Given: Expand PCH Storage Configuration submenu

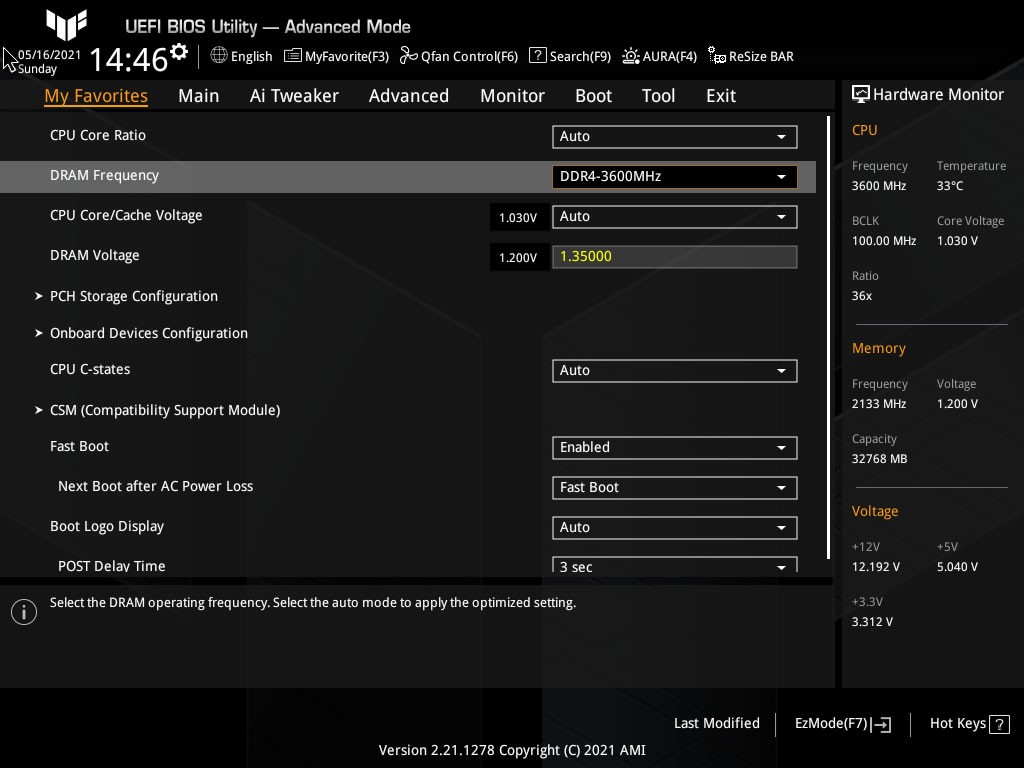Looking at the screenshot, I should pos(133,296).
